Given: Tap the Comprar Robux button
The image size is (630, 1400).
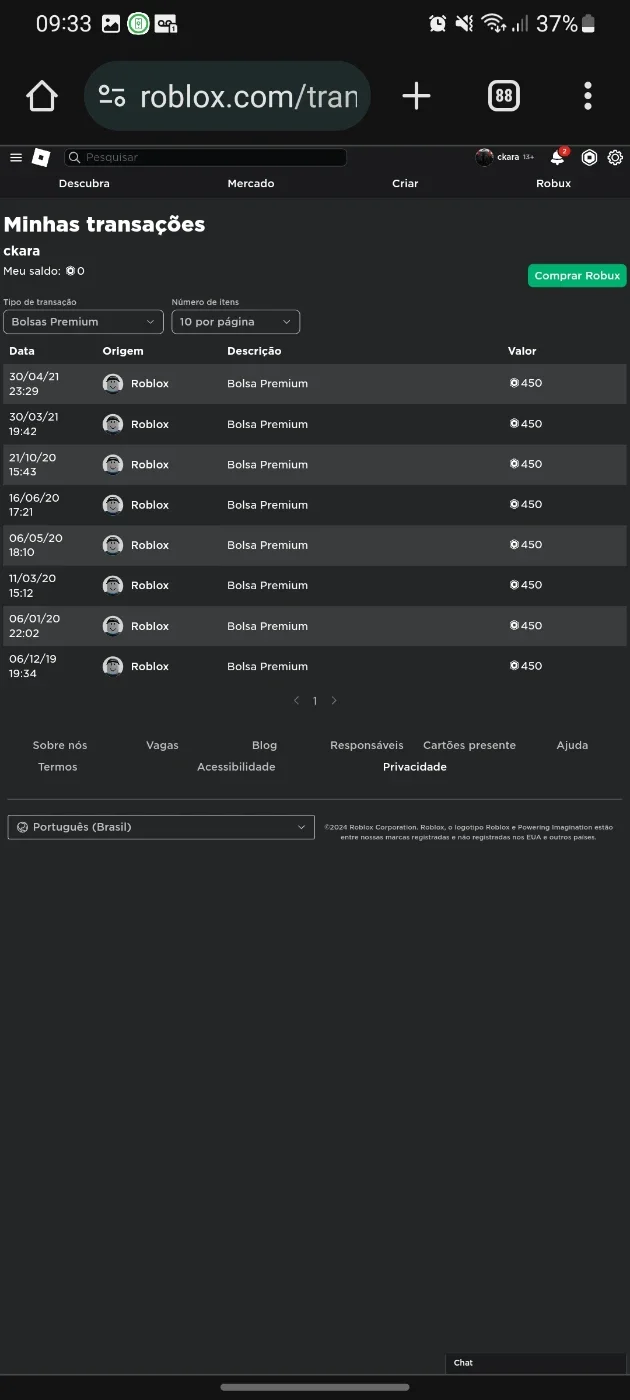Looking at the screenshot, I should (577, 276).
